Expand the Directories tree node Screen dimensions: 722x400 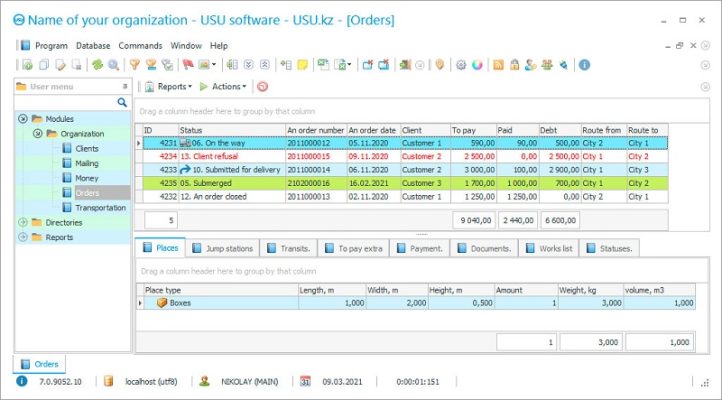pos(23,222)
